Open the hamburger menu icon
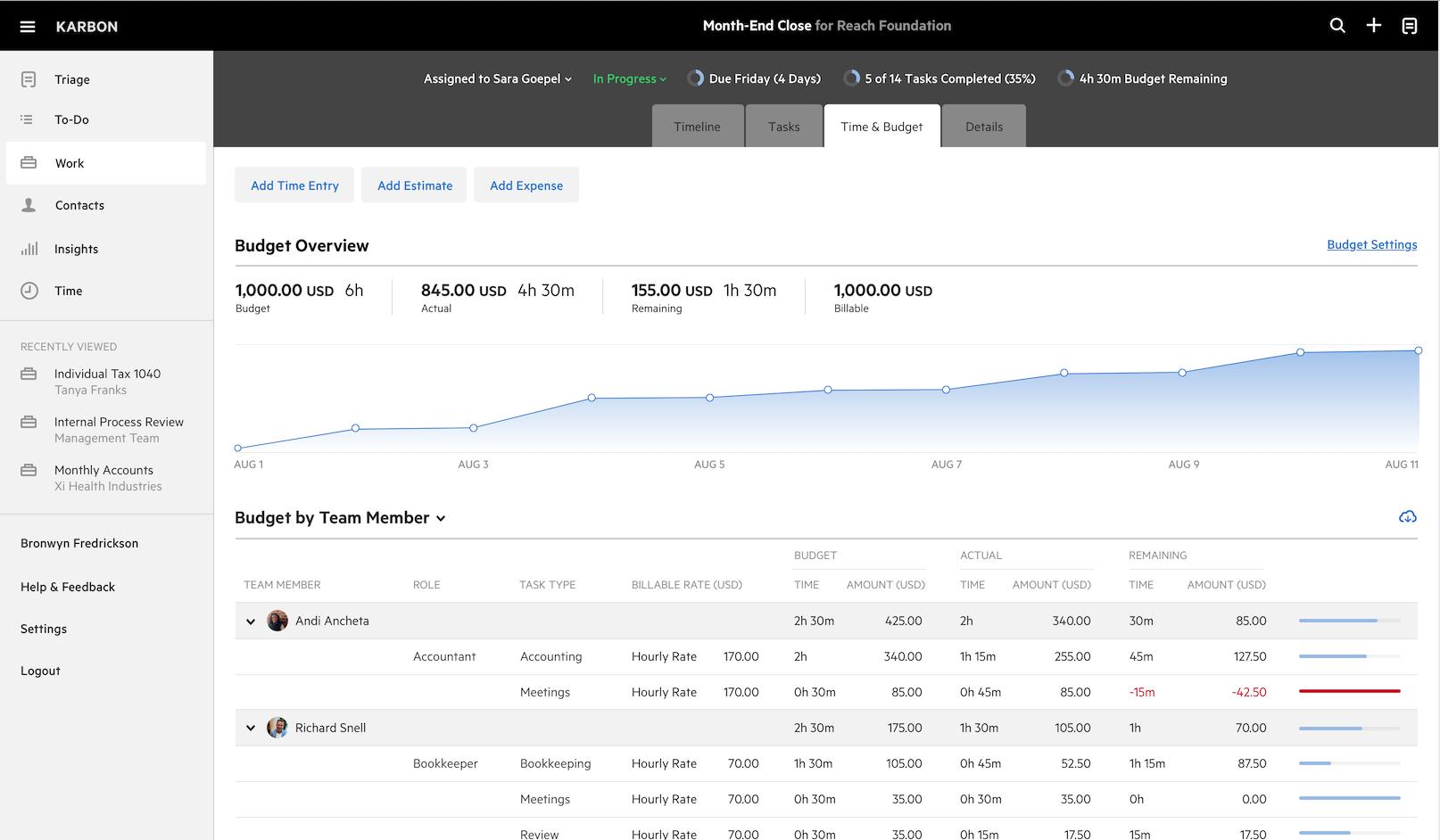Viewport: 1440px width, 840px height. (28, 27)
